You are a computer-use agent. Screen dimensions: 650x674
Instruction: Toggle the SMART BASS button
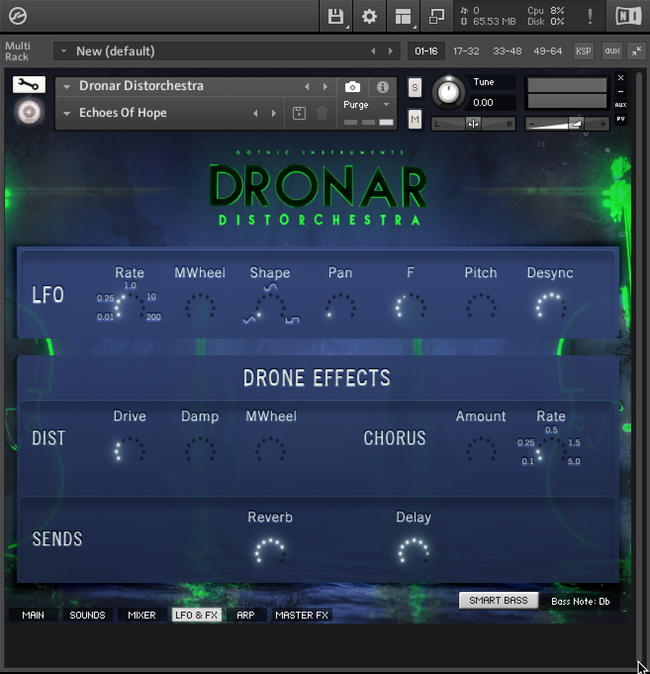coord(498,600)
